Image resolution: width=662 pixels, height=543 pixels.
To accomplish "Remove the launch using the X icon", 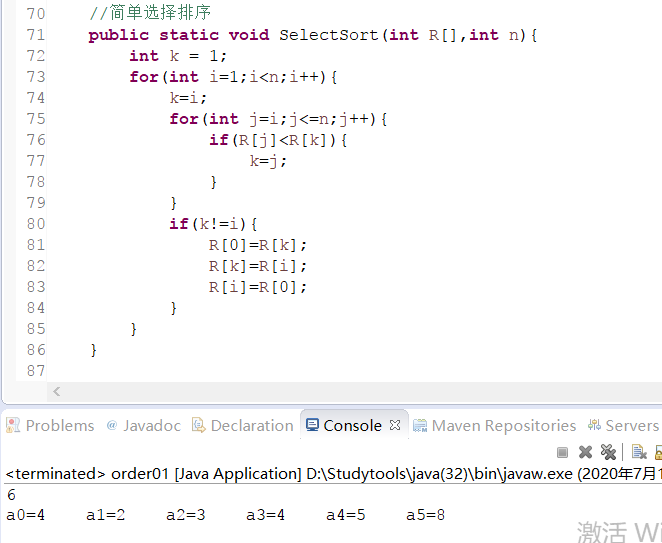I will pyautogui.click(x=586, y=452).
